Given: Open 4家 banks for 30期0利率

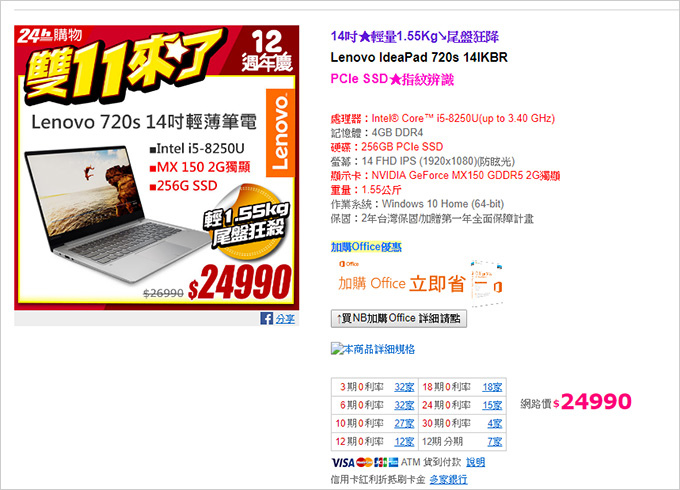Looking at the screenshot, I should click(x=494, y=423).
